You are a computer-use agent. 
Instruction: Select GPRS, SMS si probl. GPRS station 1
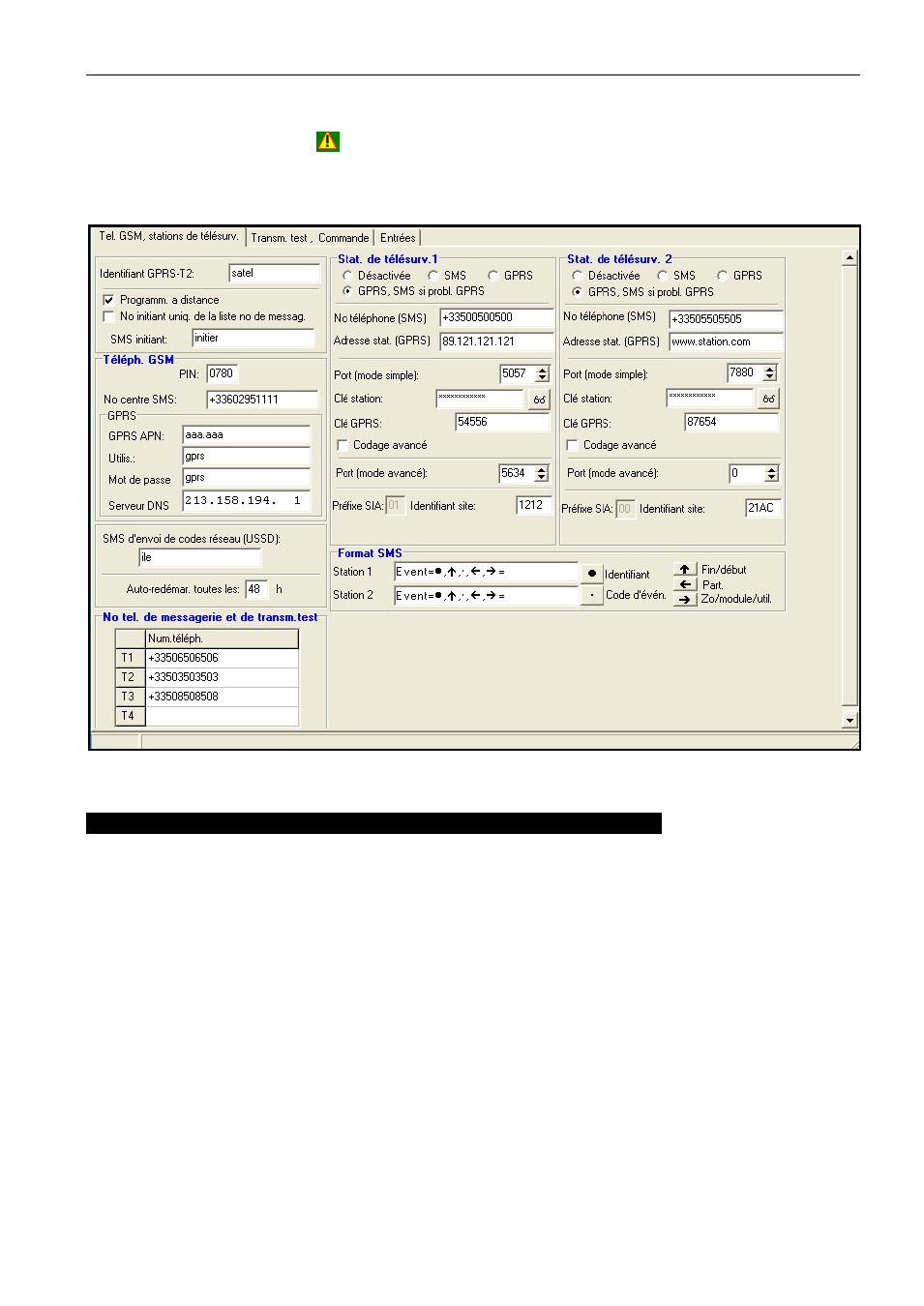(347, 291)
